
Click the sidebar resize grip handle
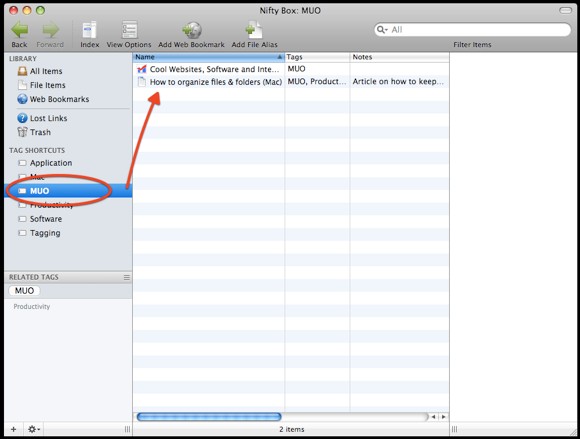127,429
